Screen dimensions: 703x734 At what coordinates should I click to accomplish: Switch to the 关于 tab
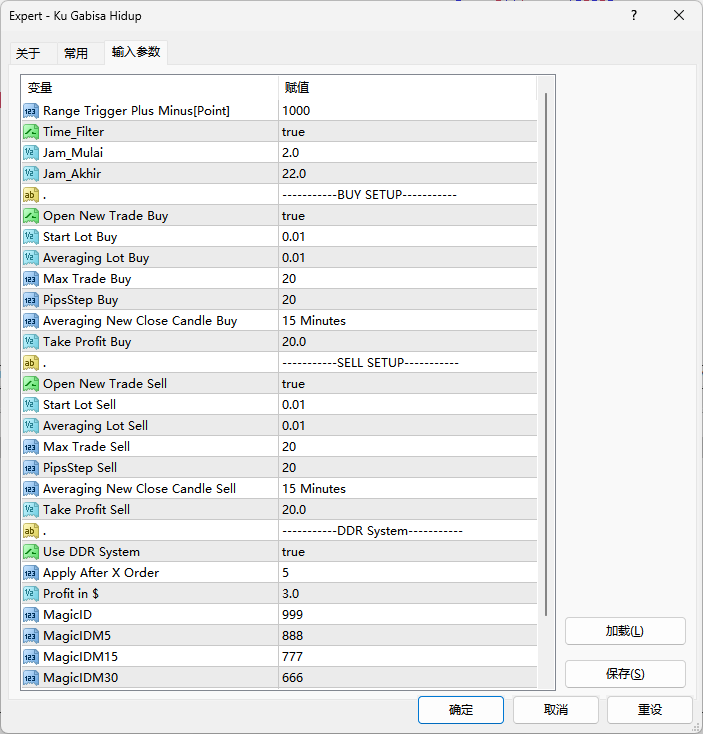point(28,53)
